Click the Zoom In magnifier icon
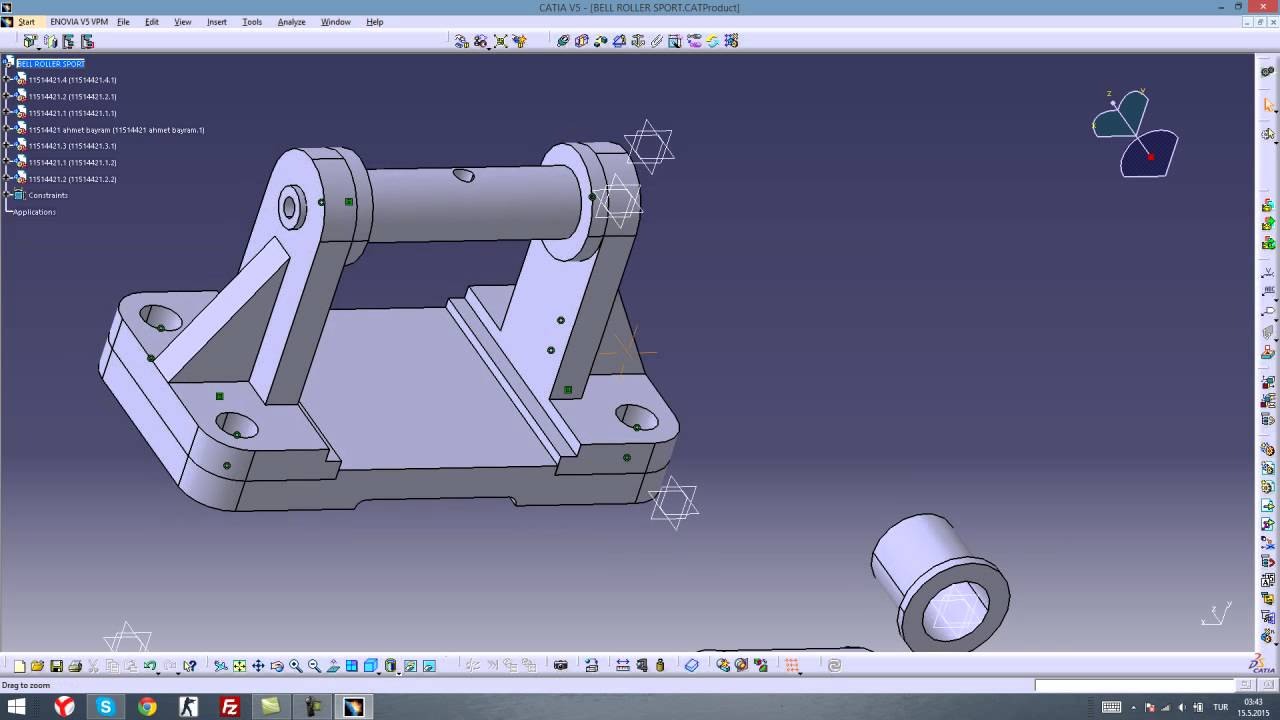The height and width of the screenshot is (720, 1280). click(x=296, y=666)
